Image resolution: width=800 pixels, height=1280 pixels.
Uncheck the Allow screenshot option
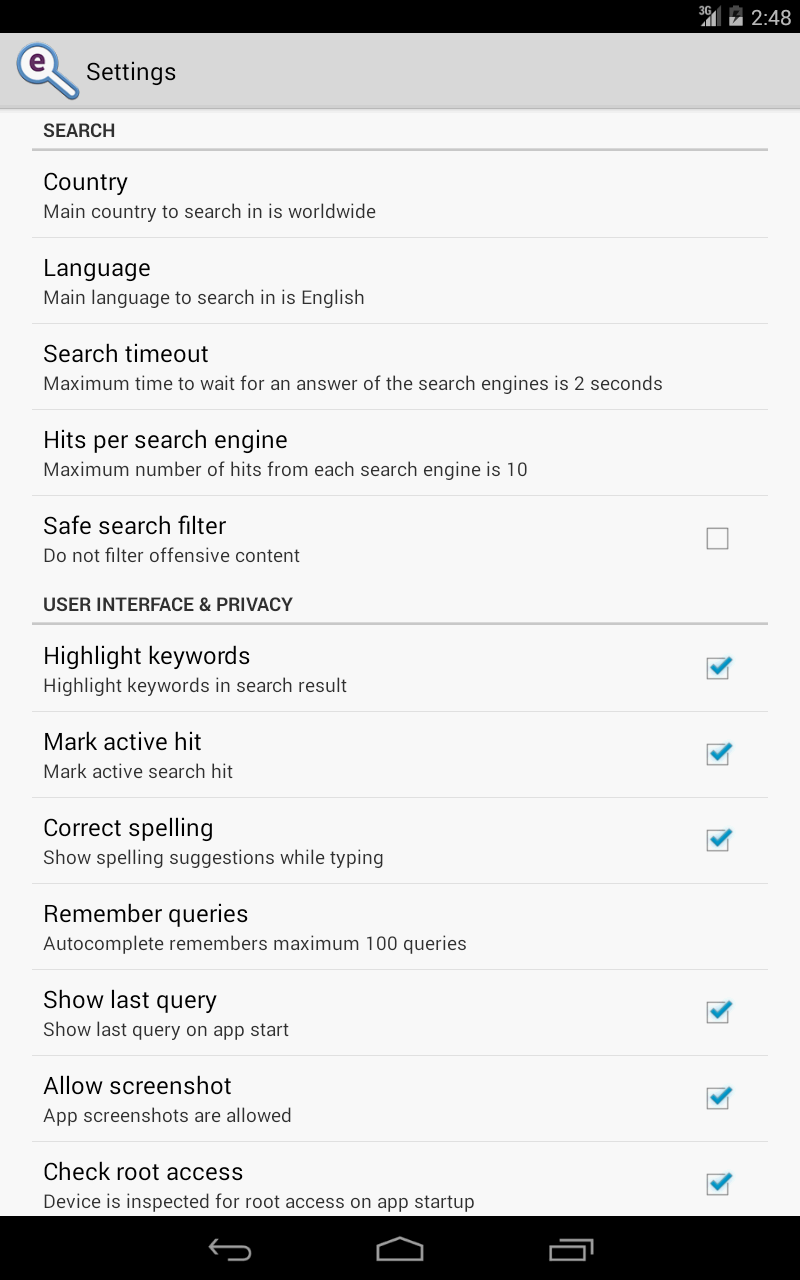tap(717, 1098)
